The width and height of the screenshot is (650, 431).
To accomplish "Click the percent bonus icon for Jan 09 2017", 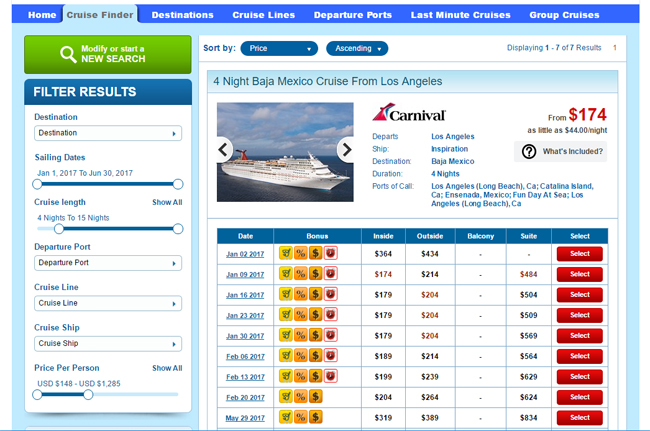I will pos(301,274).
